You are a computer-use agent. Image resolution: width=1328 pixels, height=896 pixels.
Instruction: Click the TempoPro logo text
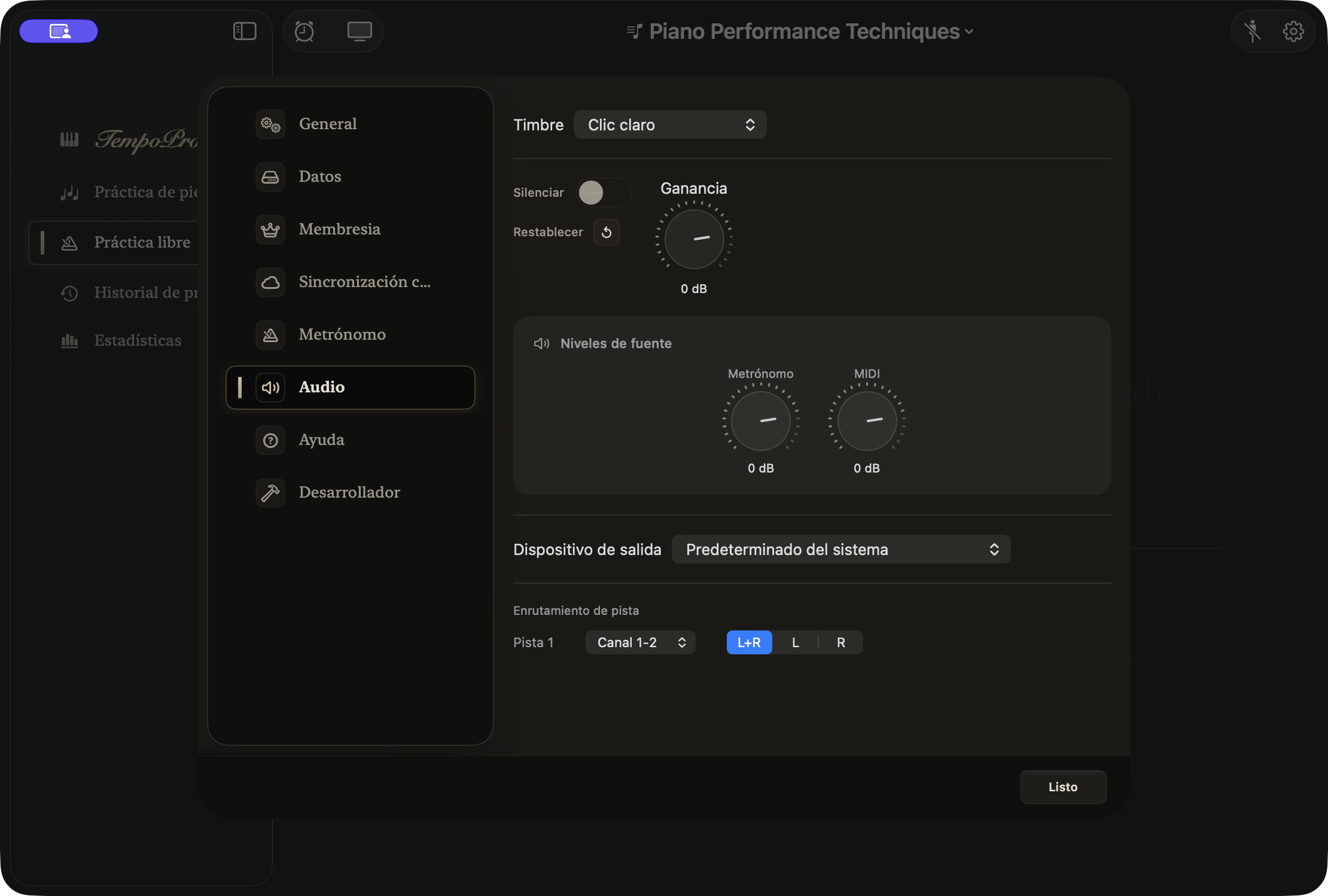tap(147, 140)
